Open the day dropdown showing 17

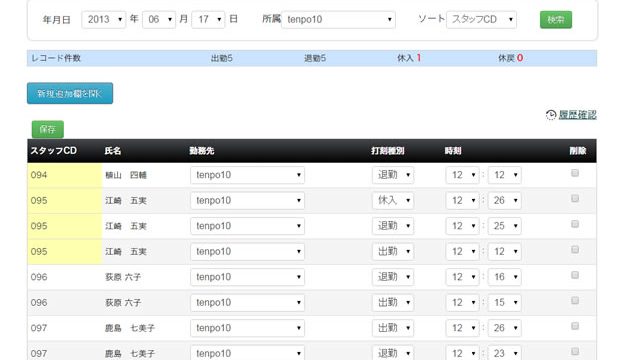(208, 20)
